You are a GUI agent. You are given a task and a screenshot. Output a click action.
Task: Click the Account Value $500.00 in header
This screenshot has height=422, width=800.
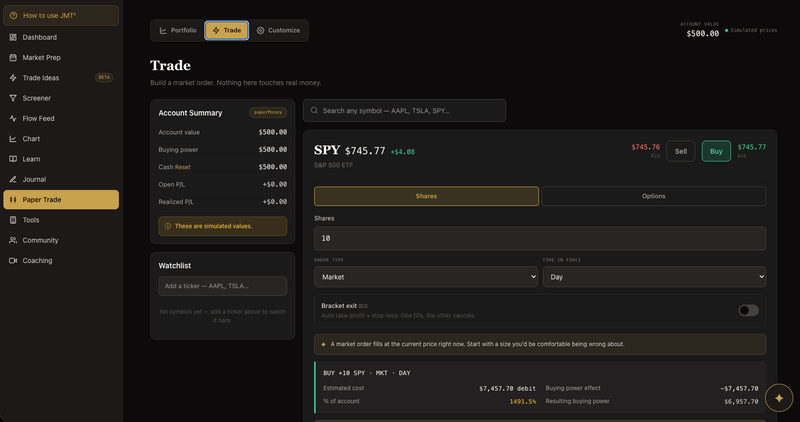pos(703,34)
